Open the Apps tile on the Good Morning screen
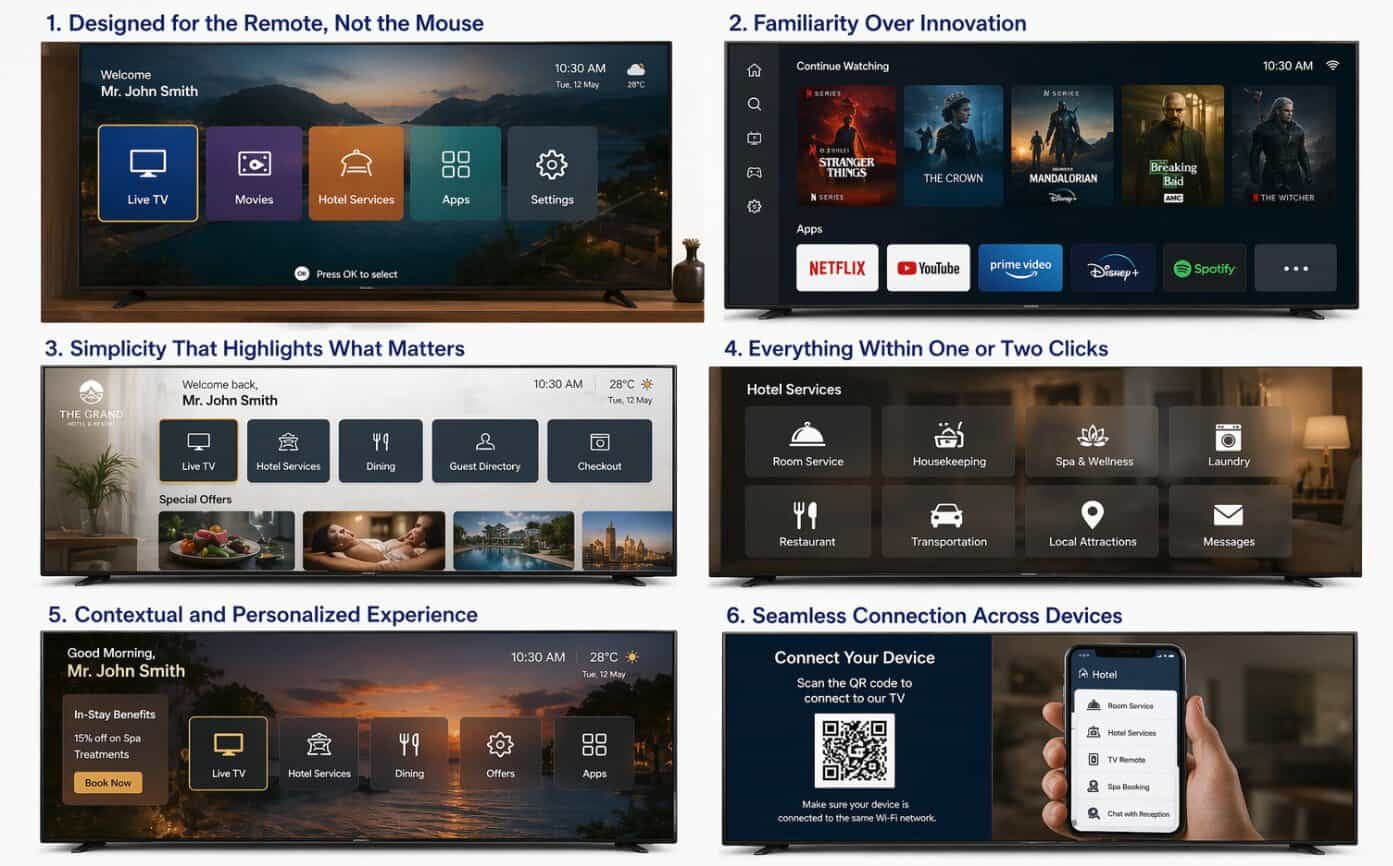This screenshot has width=1393, height=866. coord(594,753)
